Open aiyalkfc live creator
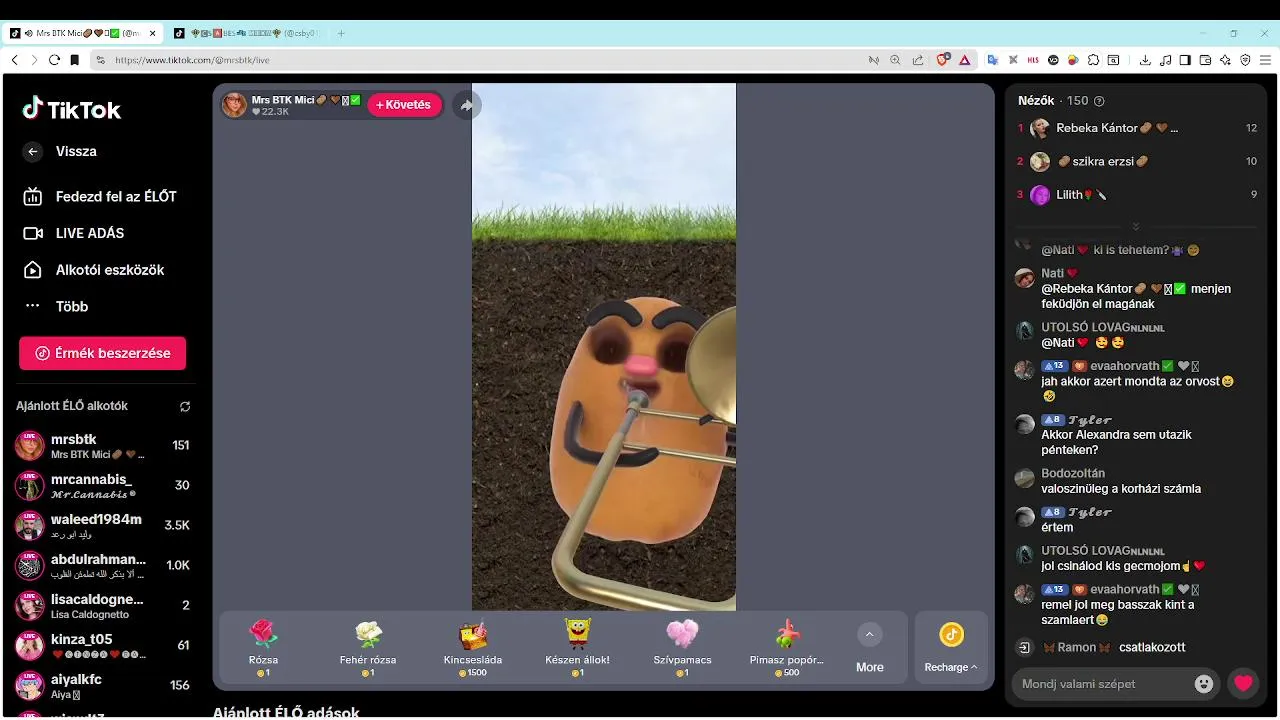Image resolution: width=1280 pixels, height=720 pixels. click(102, 686)
